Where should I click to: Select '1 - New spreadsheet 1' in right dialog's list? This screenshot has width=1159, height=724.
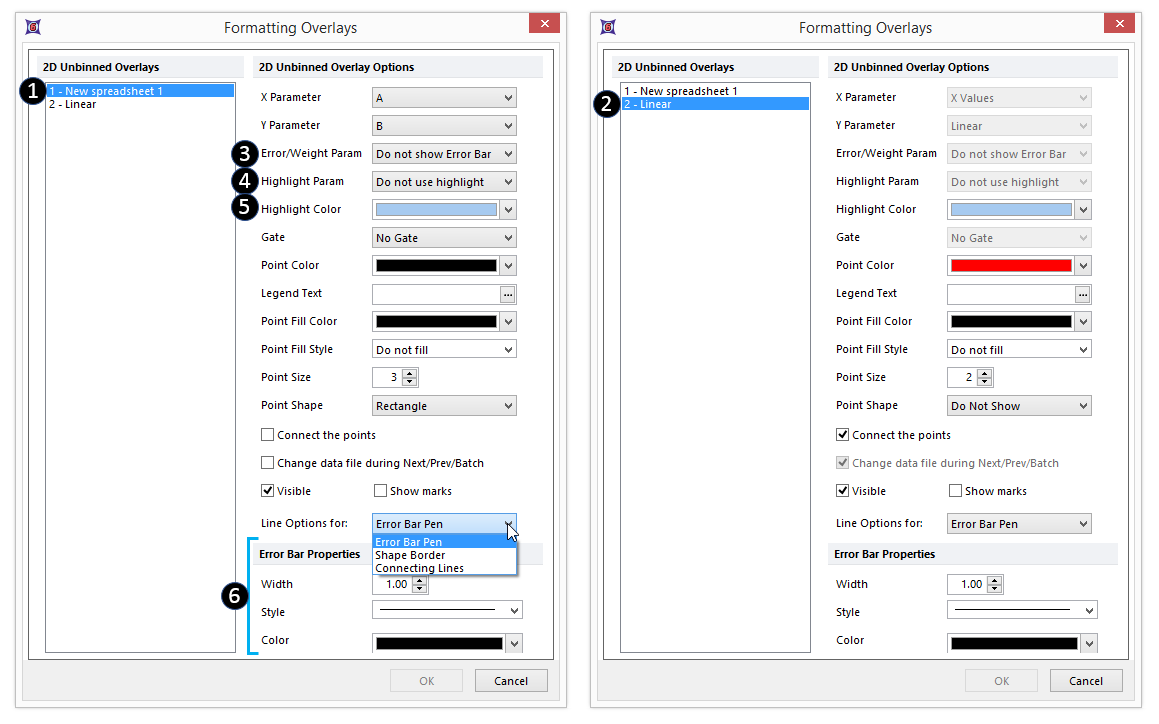tap(680, 91)
